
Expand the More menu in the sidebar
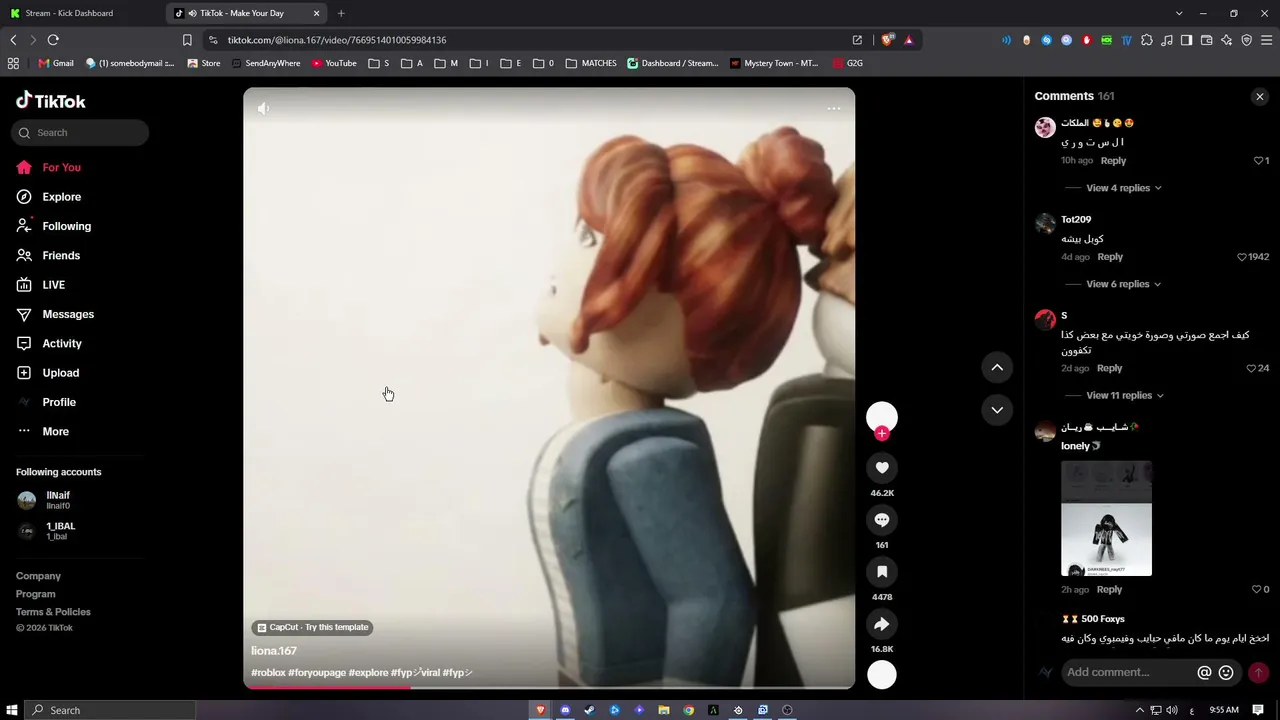(44, 431)
